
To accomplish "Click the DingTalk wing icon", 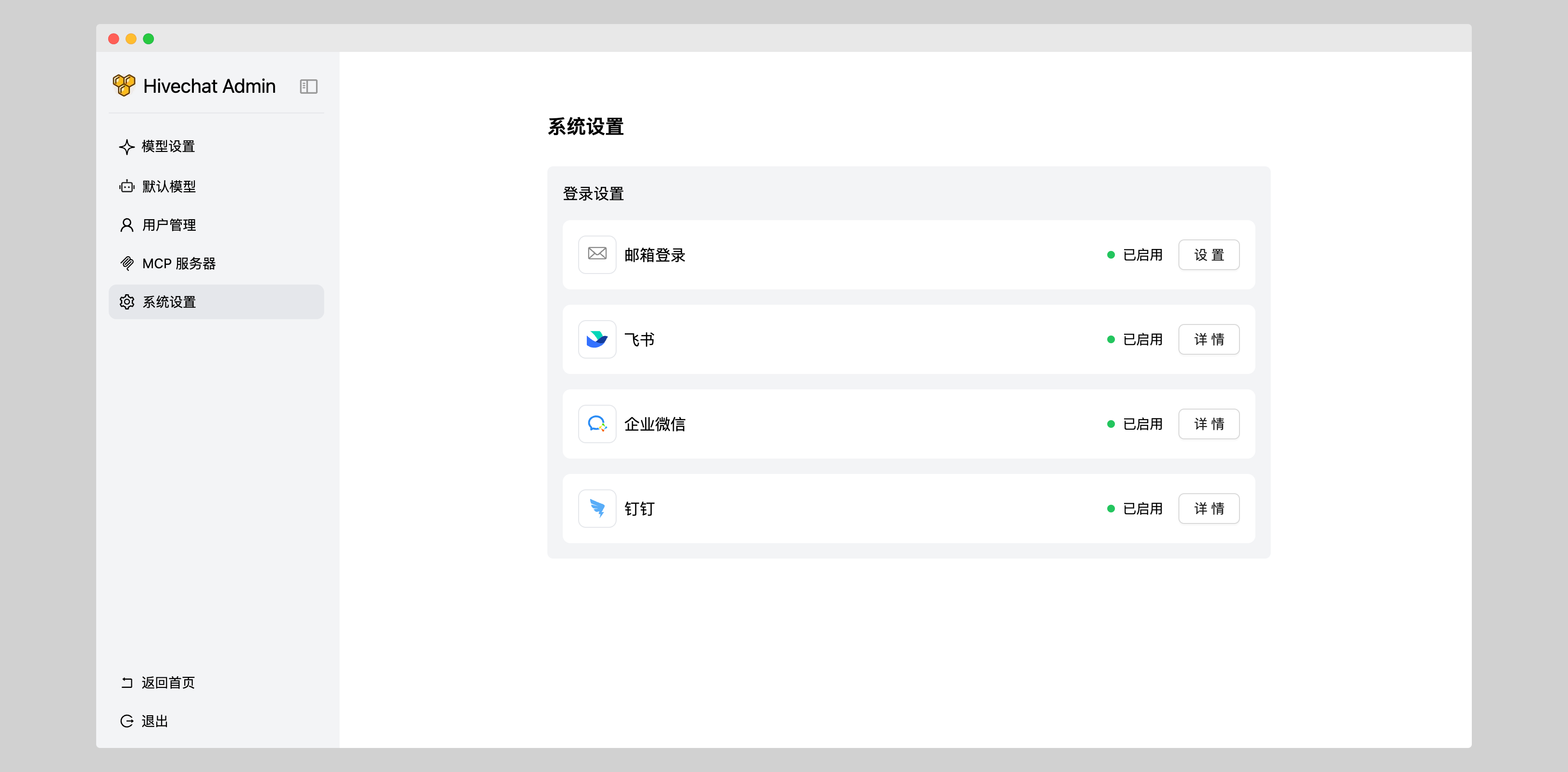I will 597,508.
